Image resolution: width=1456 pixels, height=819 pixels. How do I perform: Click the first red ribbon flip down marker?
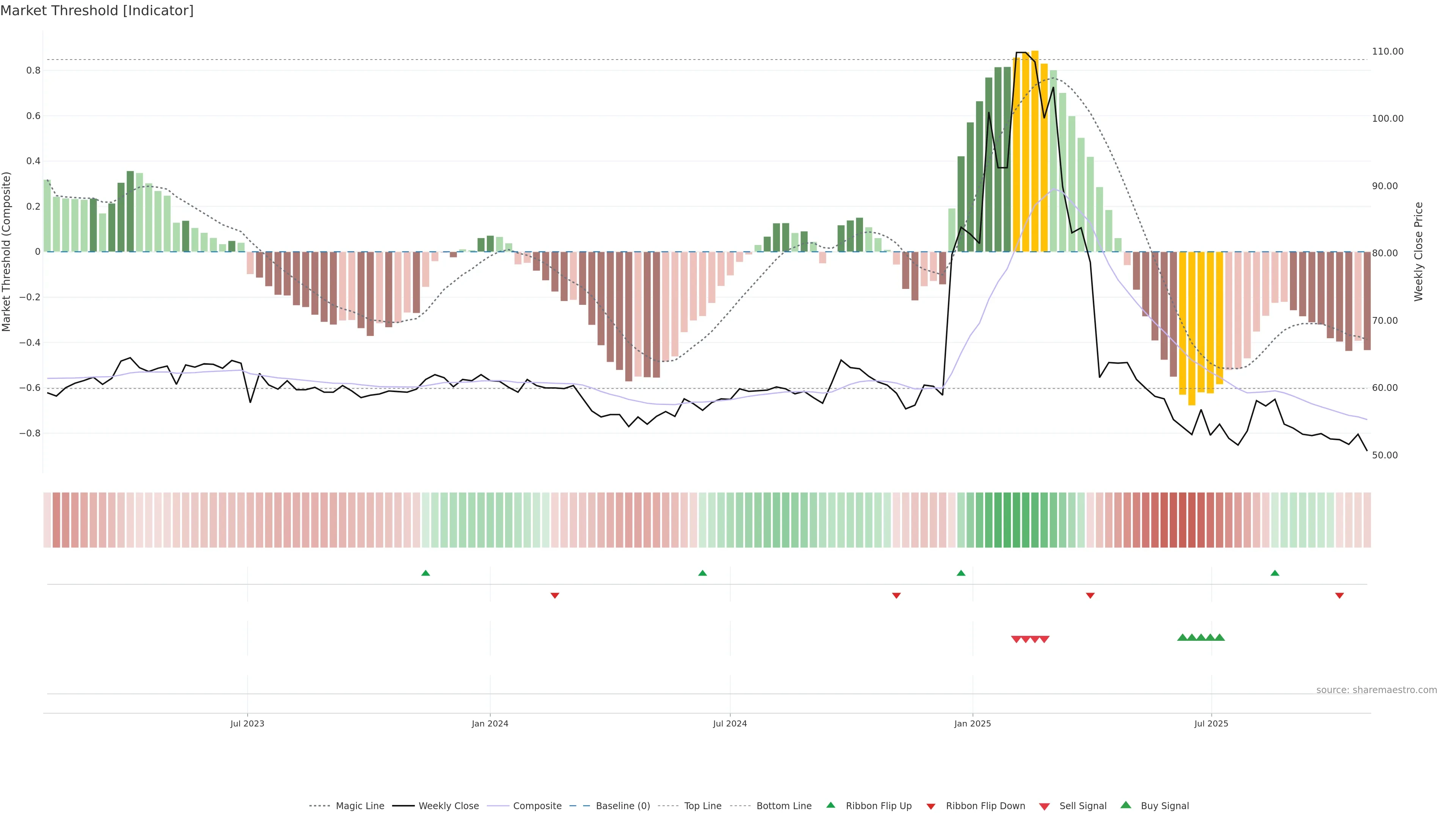pyautogui.click(x=555, y=596)
